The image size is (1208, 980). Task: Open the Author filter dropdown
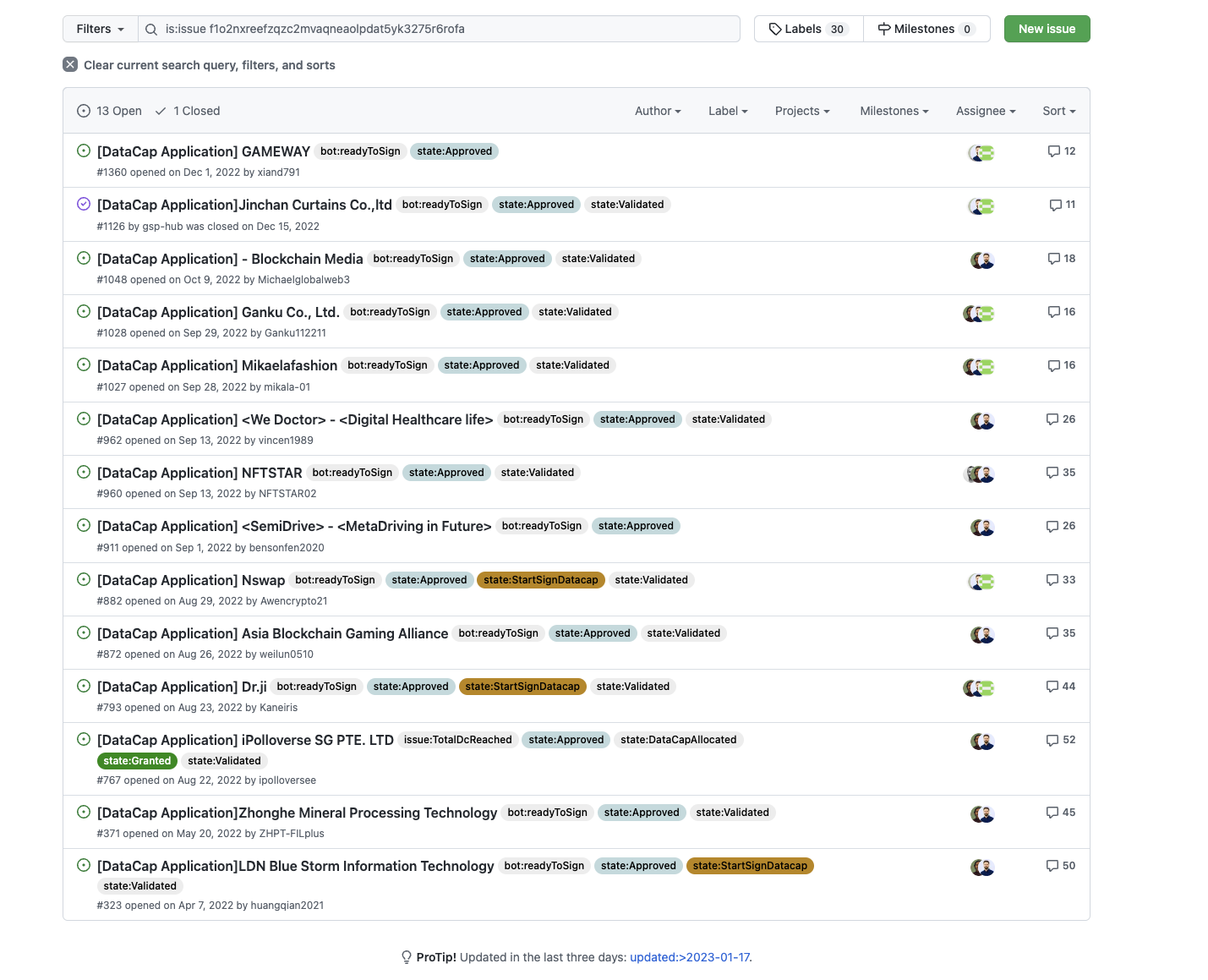(x=657, y=111)
